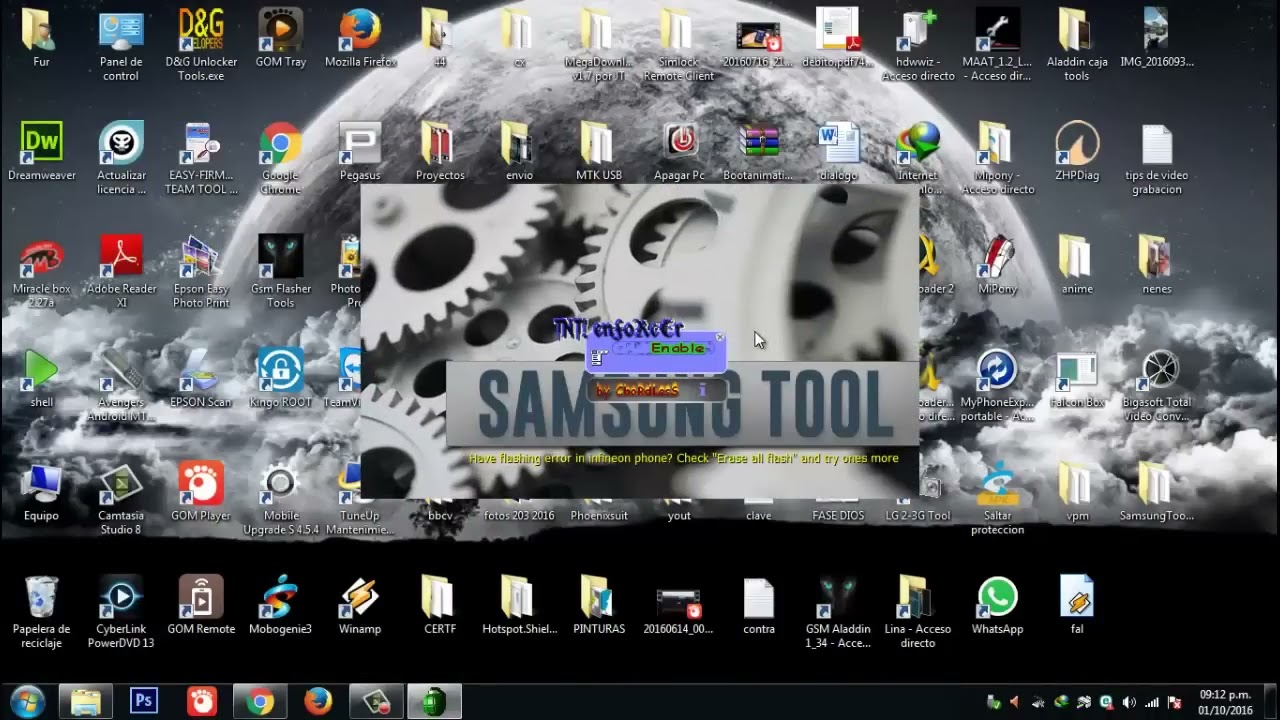Image resolution: width=1280 pixels, height=720 pixels.
Task: Open the ZHPDiag desktop shortcut
Action: 1077,153
